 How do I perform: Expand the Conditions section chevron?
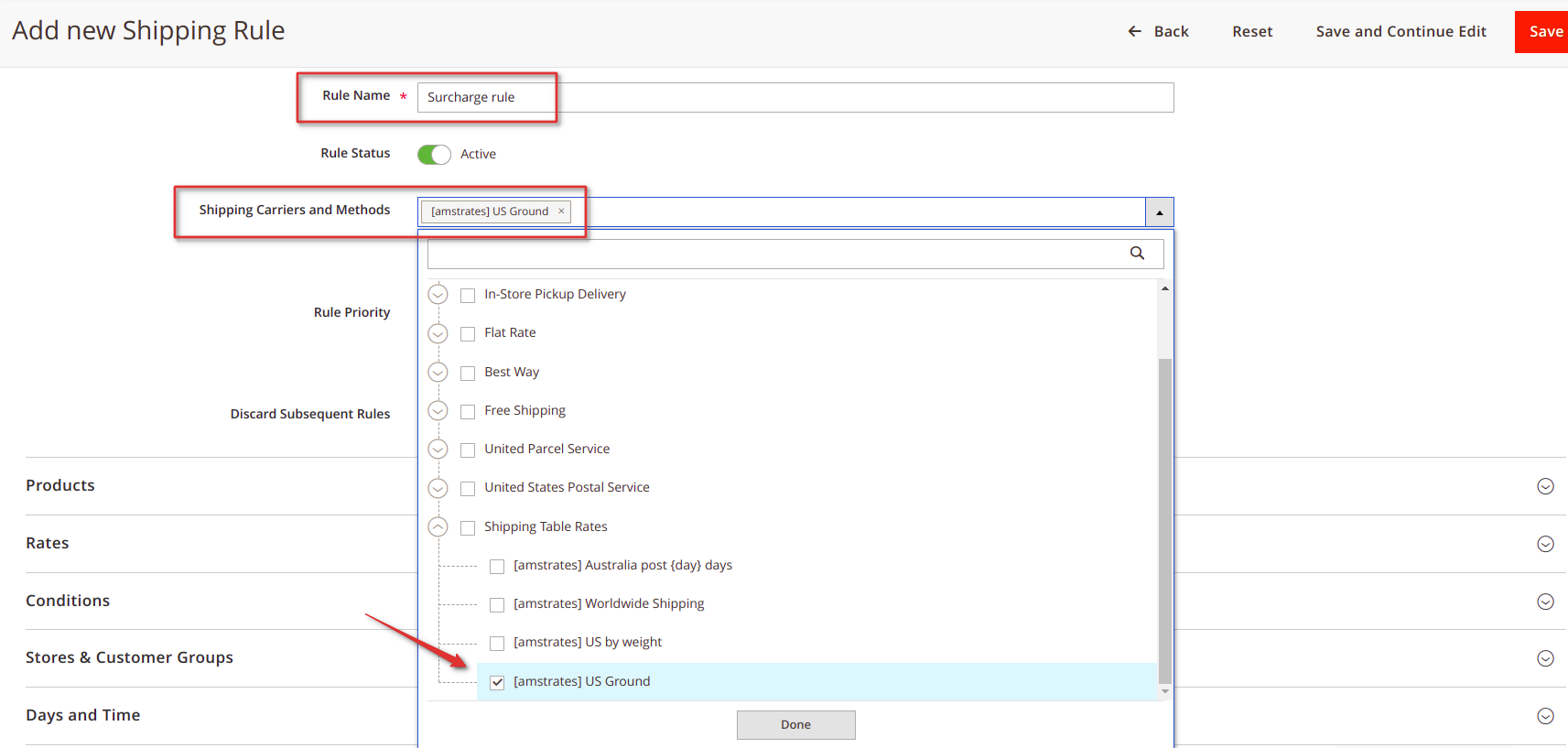(x=1545, y=602)
